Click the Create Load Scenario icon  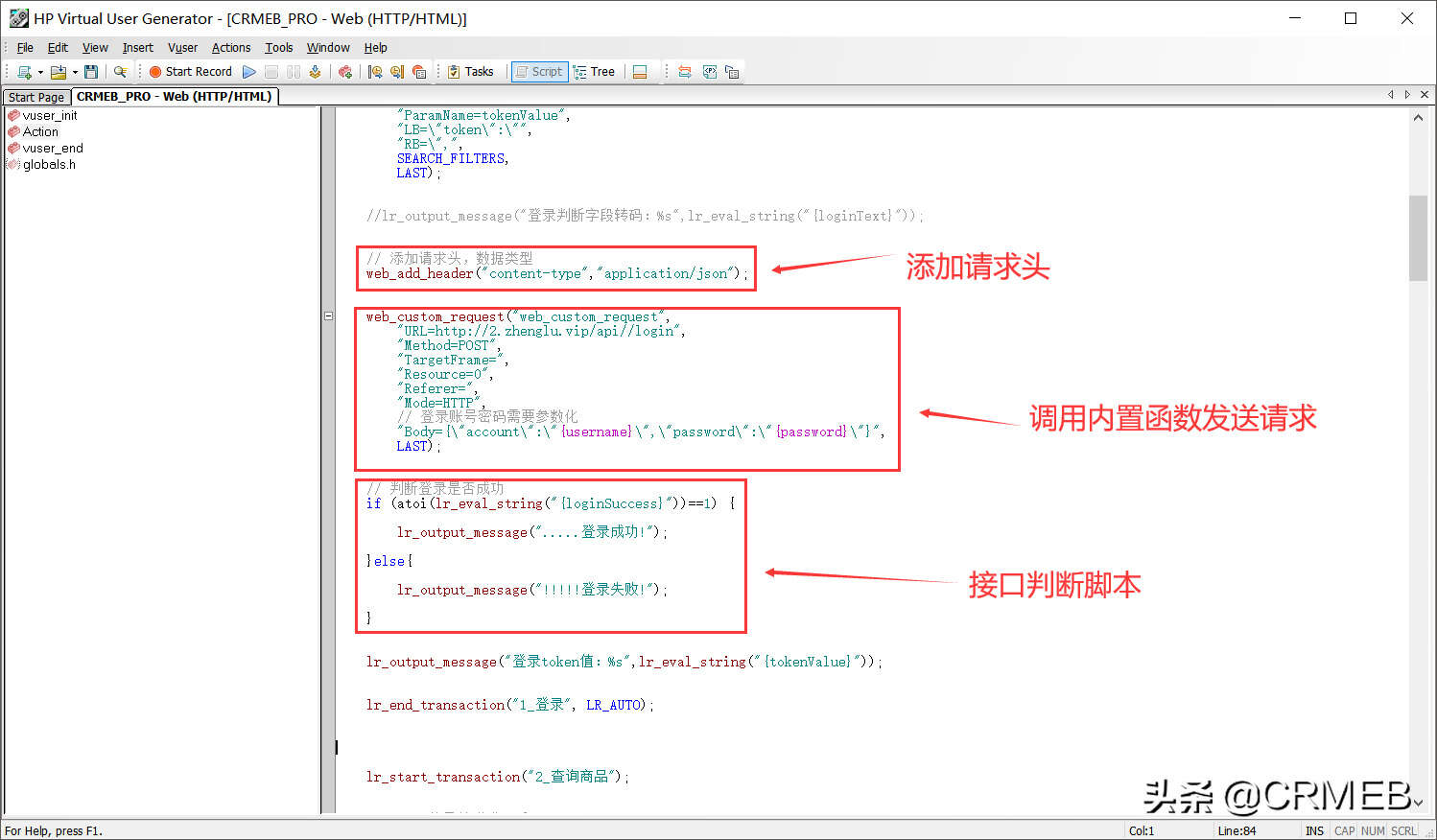click(345, 72)
